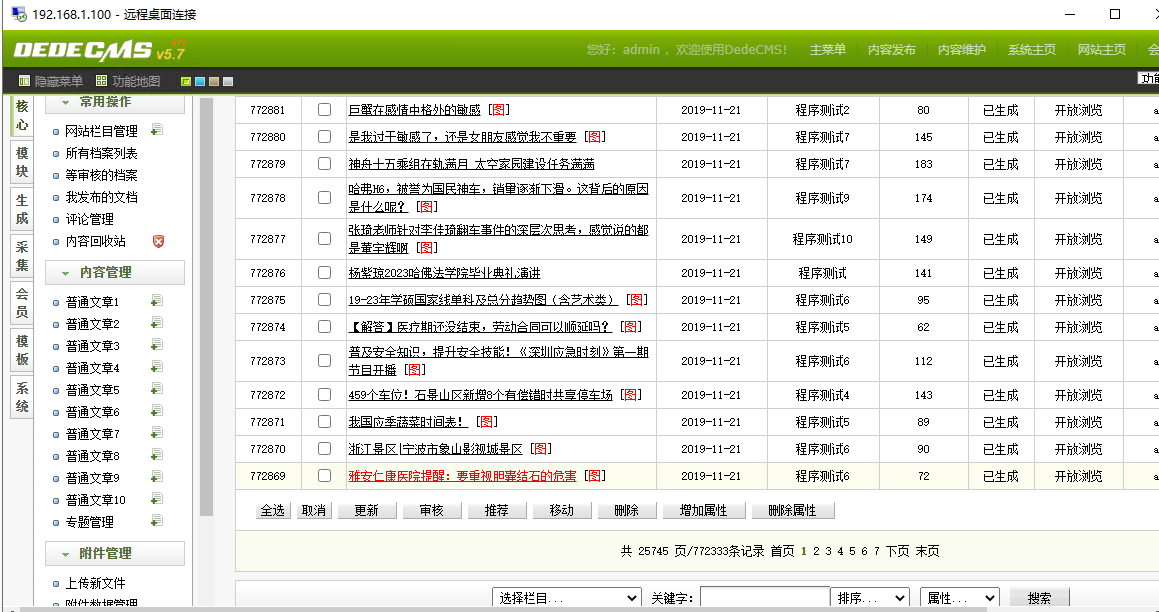Image resolution: width=1159 pixels, height=612 pixels.
Task: Tick checkbox for article 772878
Action: [x=324, y=197]
